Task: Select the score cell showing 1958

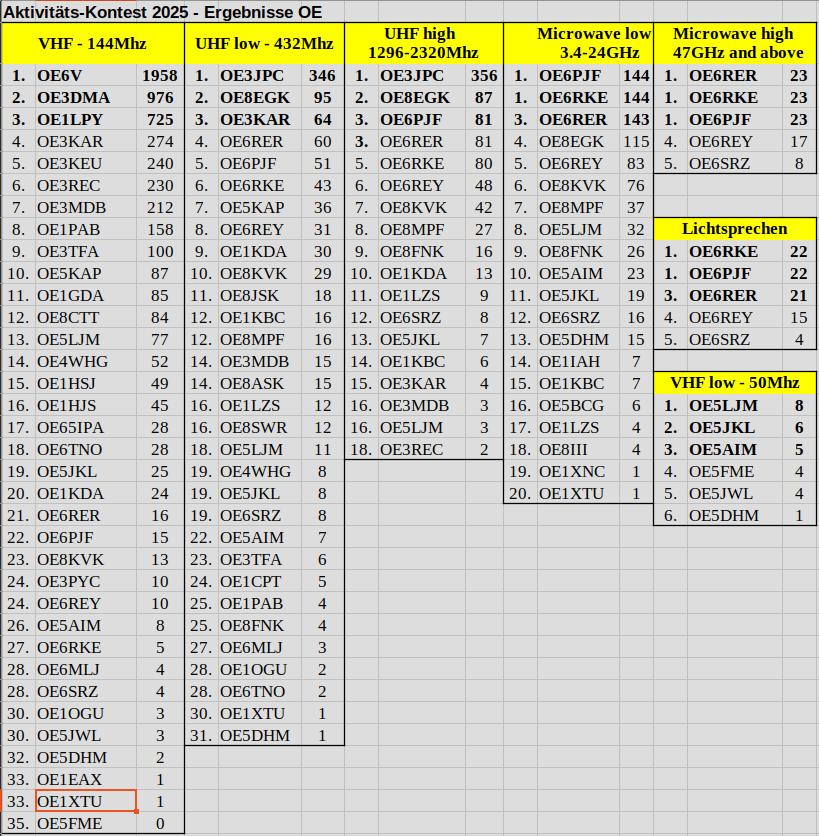Action: [160, 76]
